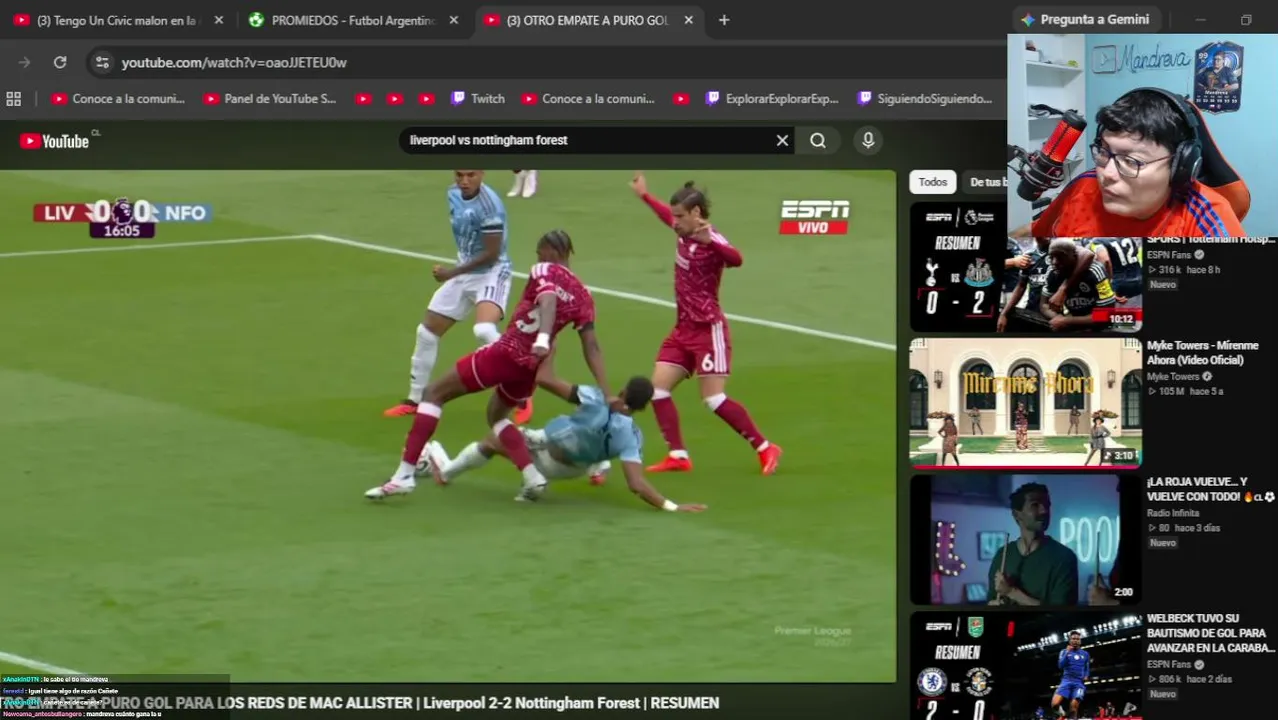This screenshot has width=1278, height=720.
Task: Close the PROMIEDOS tab
Action: pos(454,20)
